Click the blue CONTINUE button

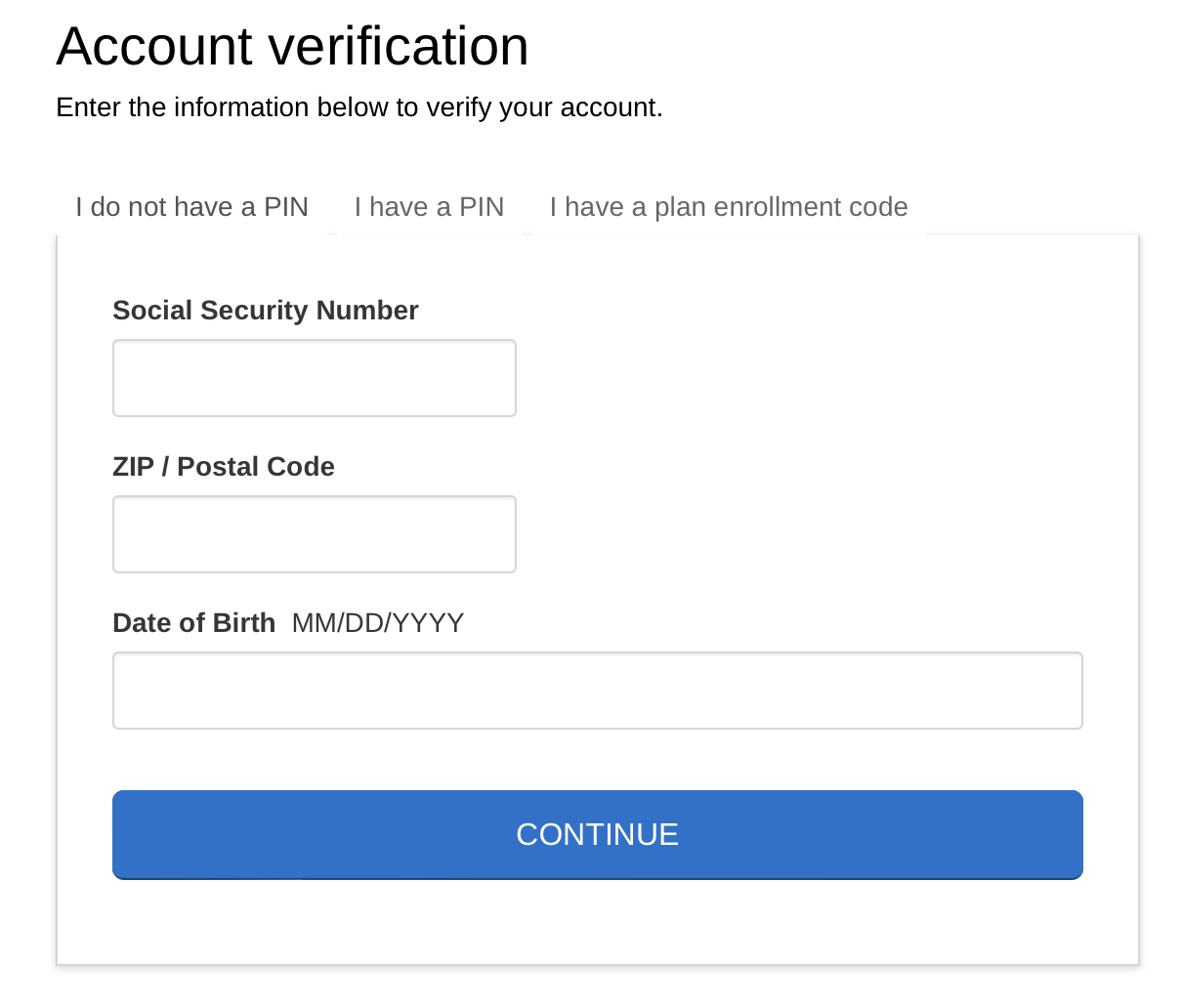598,835
